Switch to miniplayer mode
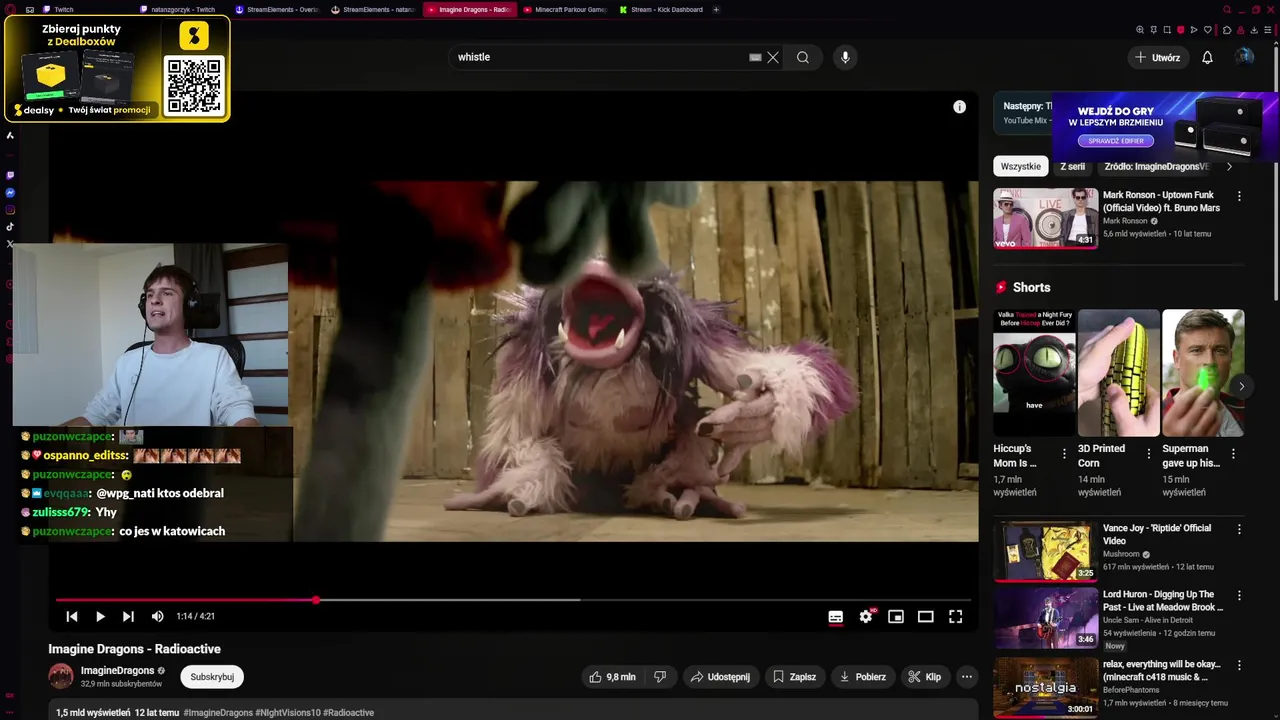 pos(896,617)
